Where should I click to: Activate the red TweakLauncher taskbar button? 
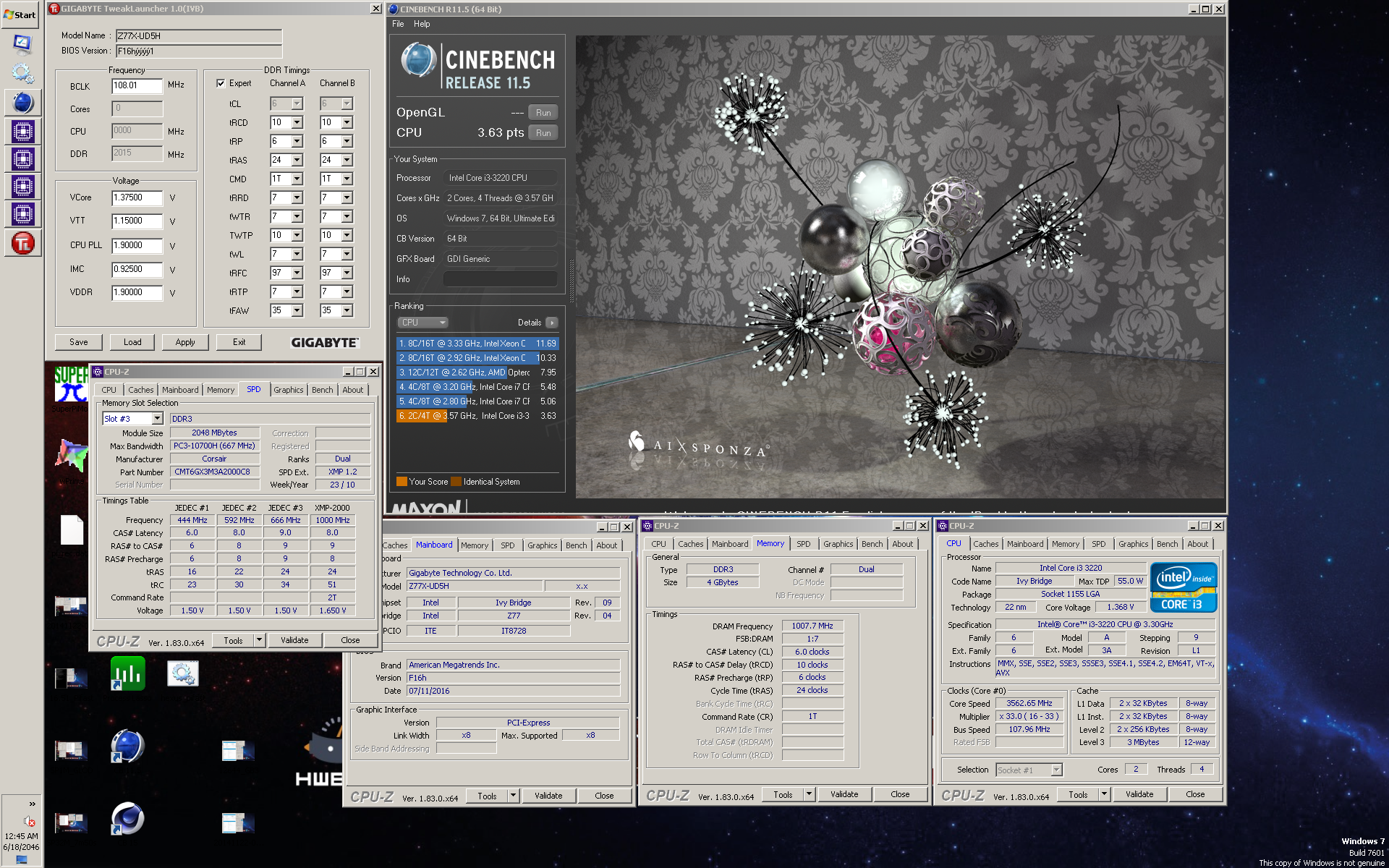tap(22, 243)
